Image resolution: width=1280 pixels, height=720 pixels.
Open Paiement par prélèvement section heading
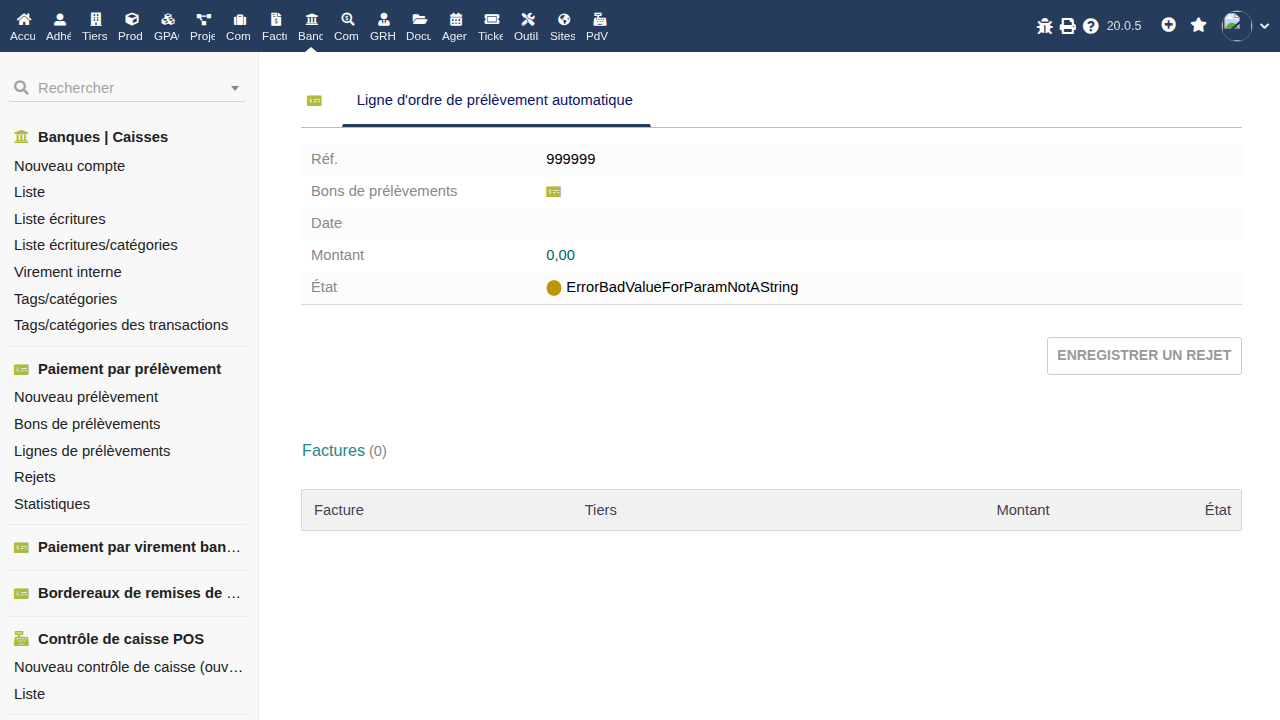130,369
